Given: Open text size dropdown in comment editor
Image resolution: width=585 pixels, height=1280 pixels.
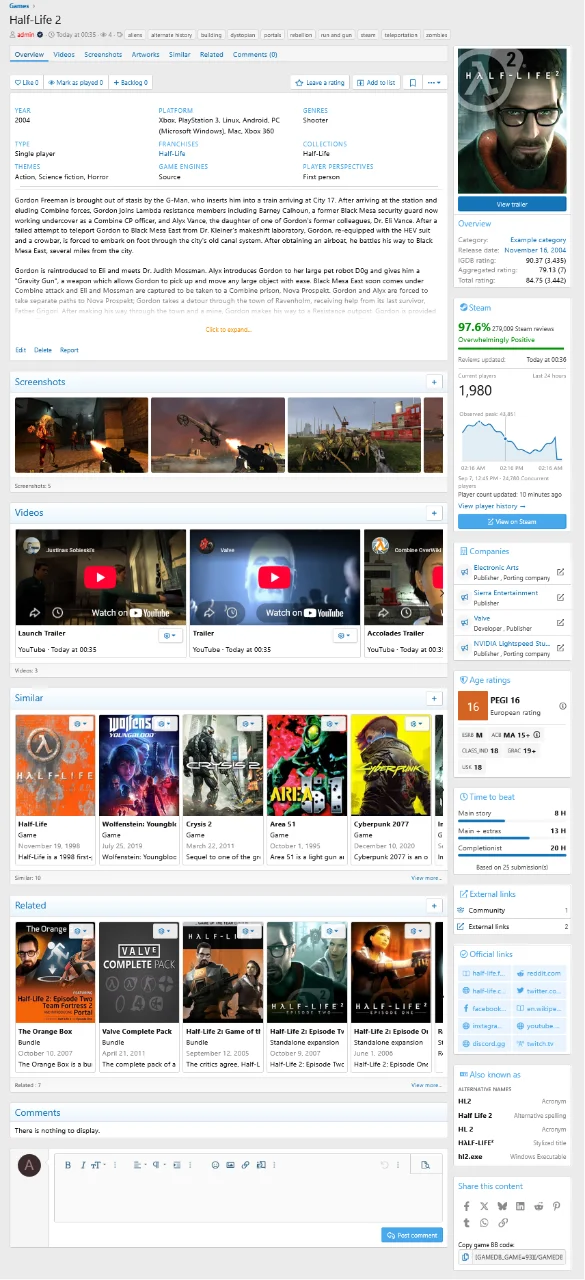Looking at the screenshot, I should (x=99, y=1165).
